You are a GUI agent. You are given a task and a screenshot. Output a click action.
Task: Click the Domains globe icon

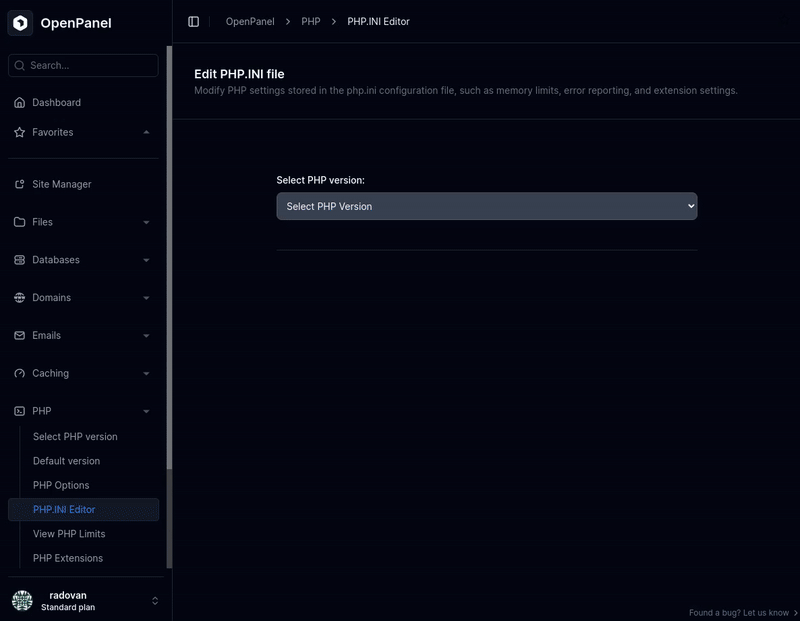point(19,297)
